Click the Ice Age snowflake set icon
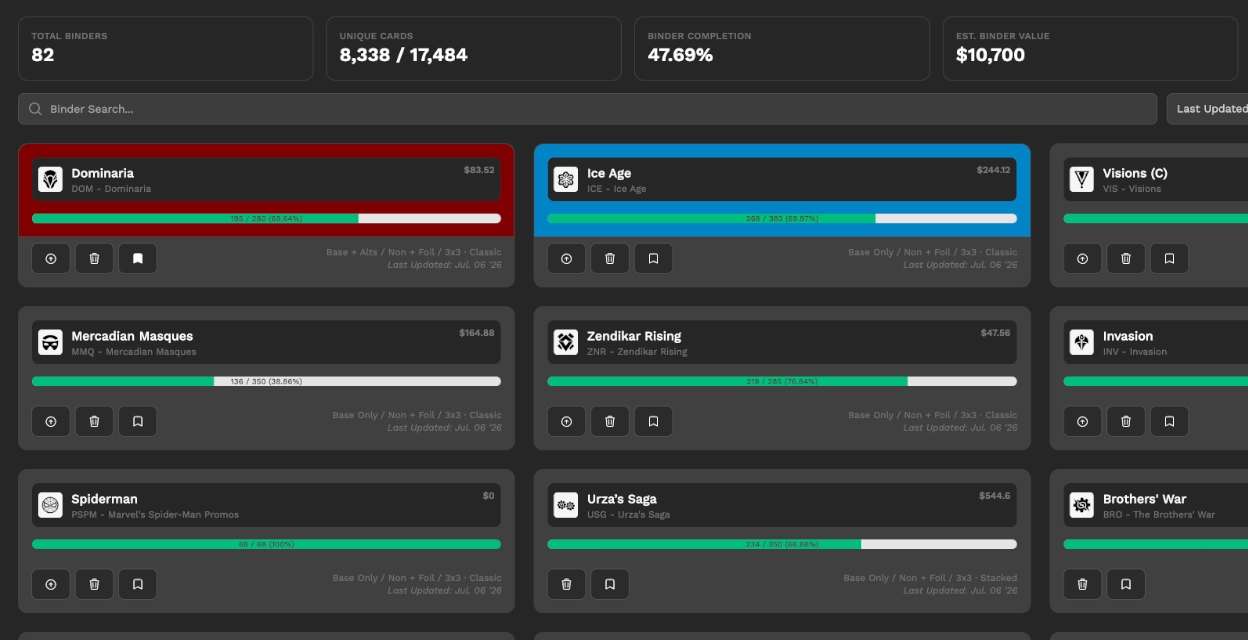Screen dimensions: 1248x640 (566, 180)
